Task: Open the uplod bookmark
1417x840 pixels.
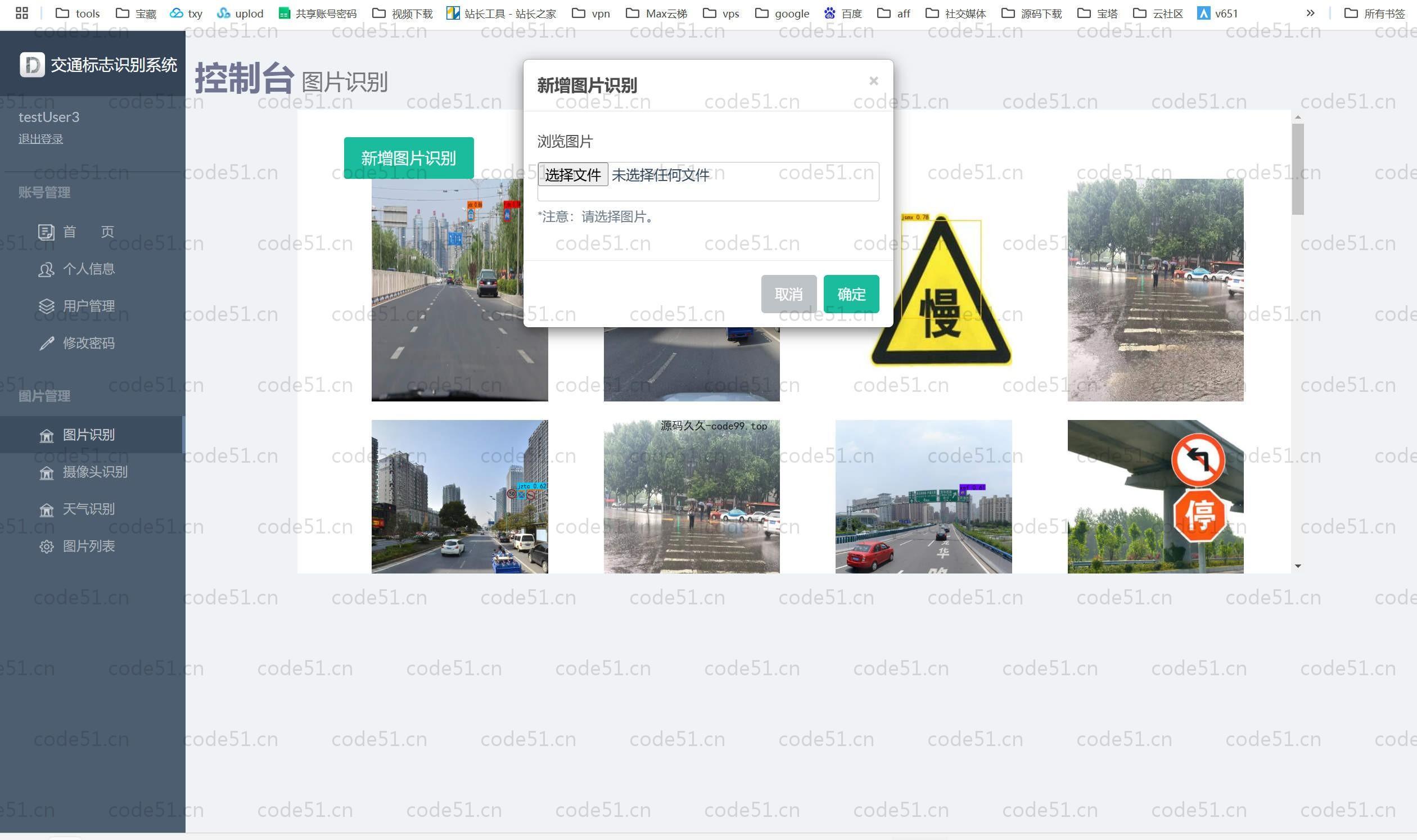Action: tap(240, 13)
